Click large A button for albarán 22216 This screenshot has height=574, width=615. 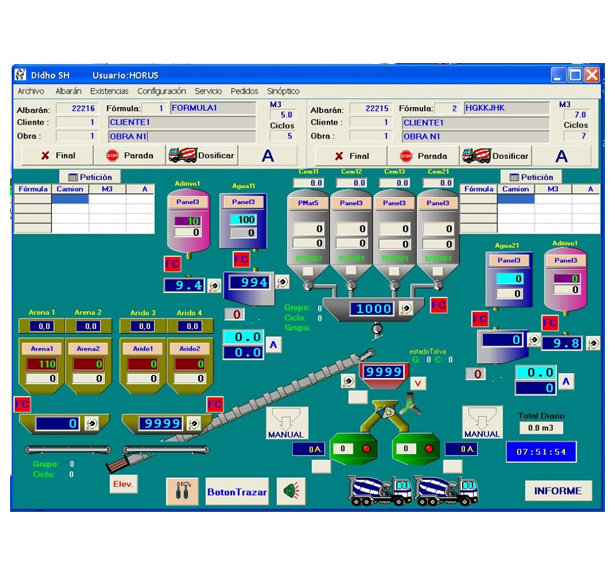pos(268,156)
